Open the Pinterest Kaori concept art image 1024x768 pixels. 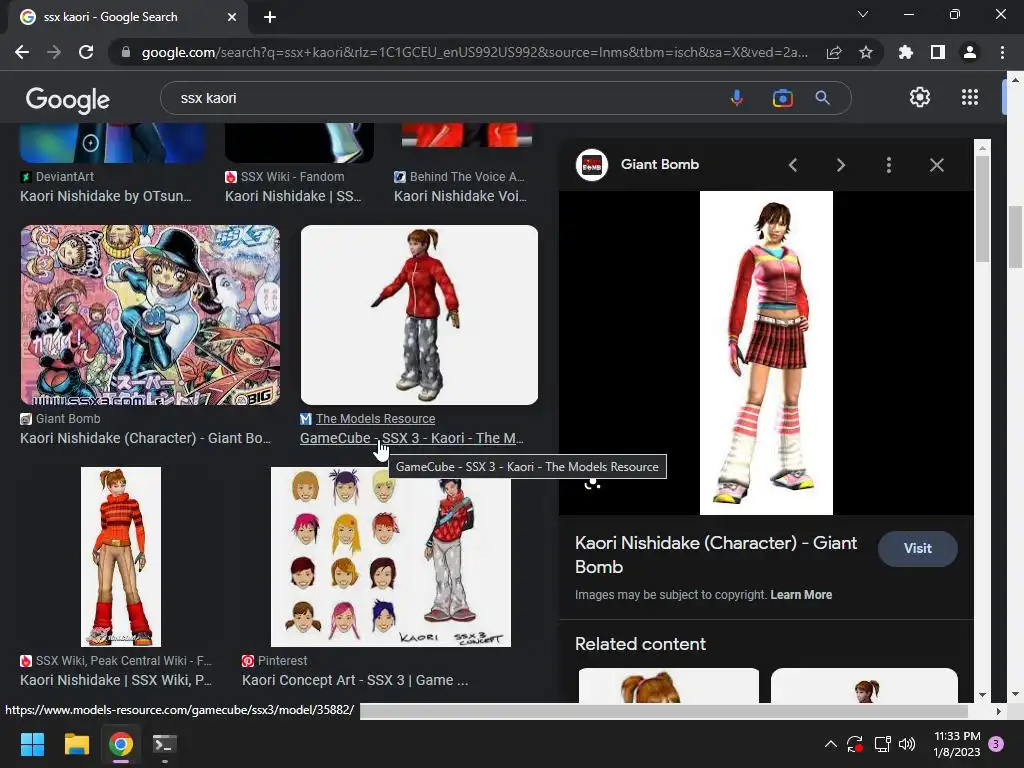391,556
